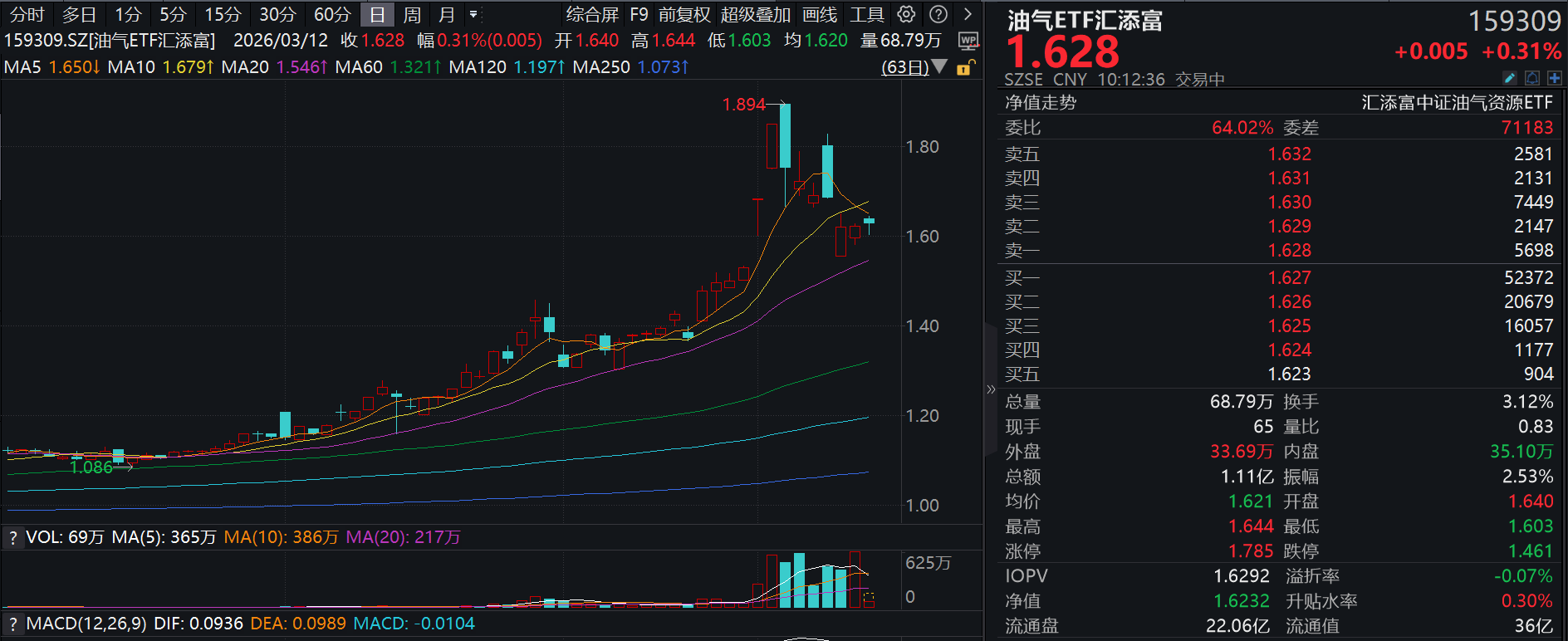Switch to the 周 weekly chart tab
Image resolution: width=1568 pixels, height=641 pixels.
(412, 15)
